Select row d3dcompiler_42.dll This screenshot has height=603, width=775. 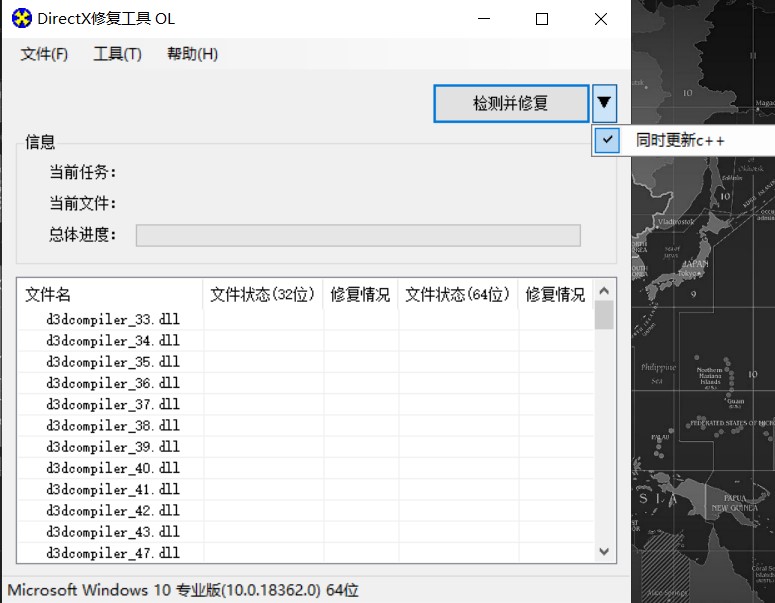click(305, 511)
